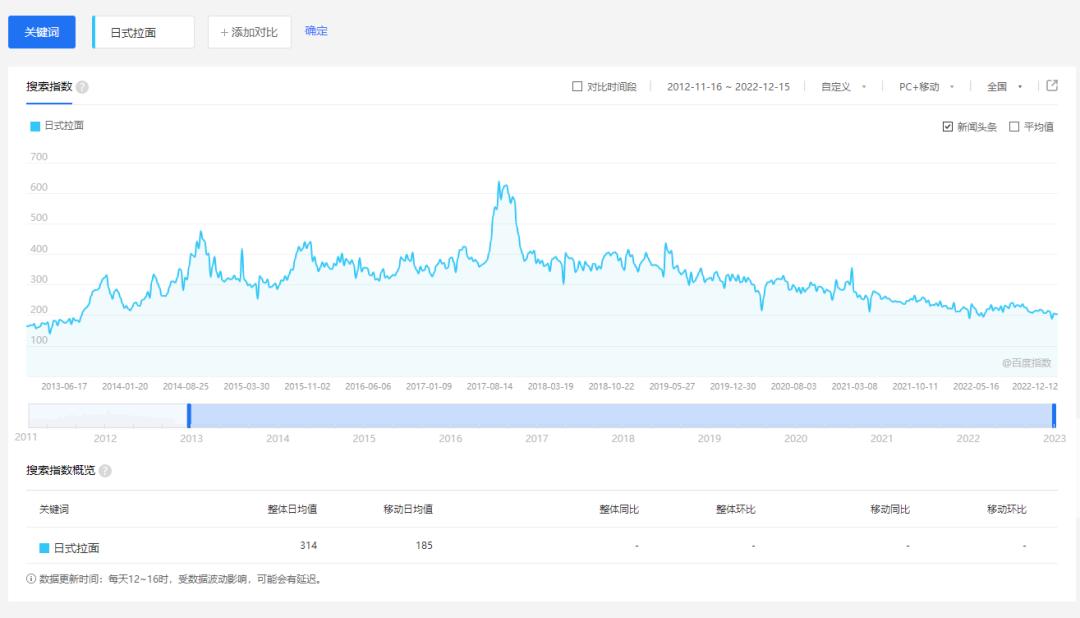The width and height of the screenshot is (1080, 618).
Task: Click the 确定 confirm link
Action: 316,31
